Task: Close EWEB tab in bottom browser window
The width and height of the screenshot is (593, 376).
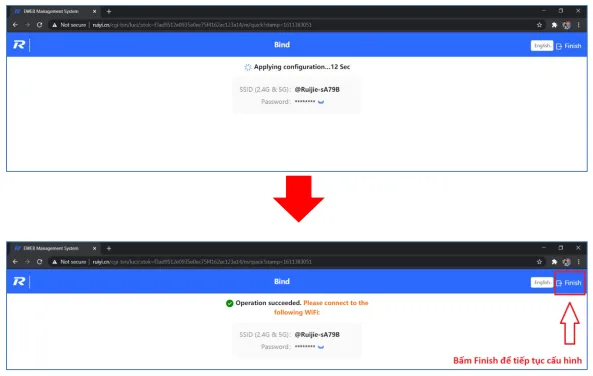Action: tap(95, 249)
